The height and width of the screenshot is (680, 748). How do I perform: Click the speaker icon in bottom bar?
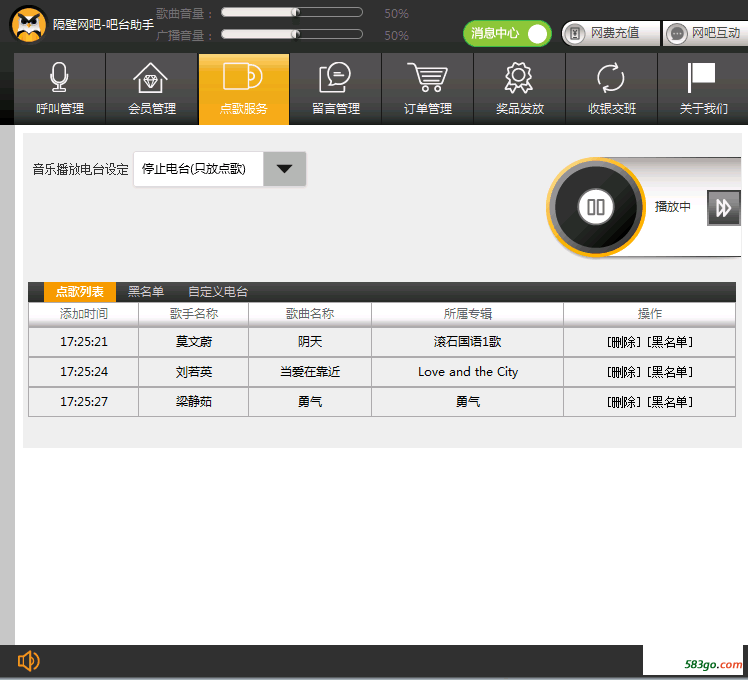click(x=29, y=661)
